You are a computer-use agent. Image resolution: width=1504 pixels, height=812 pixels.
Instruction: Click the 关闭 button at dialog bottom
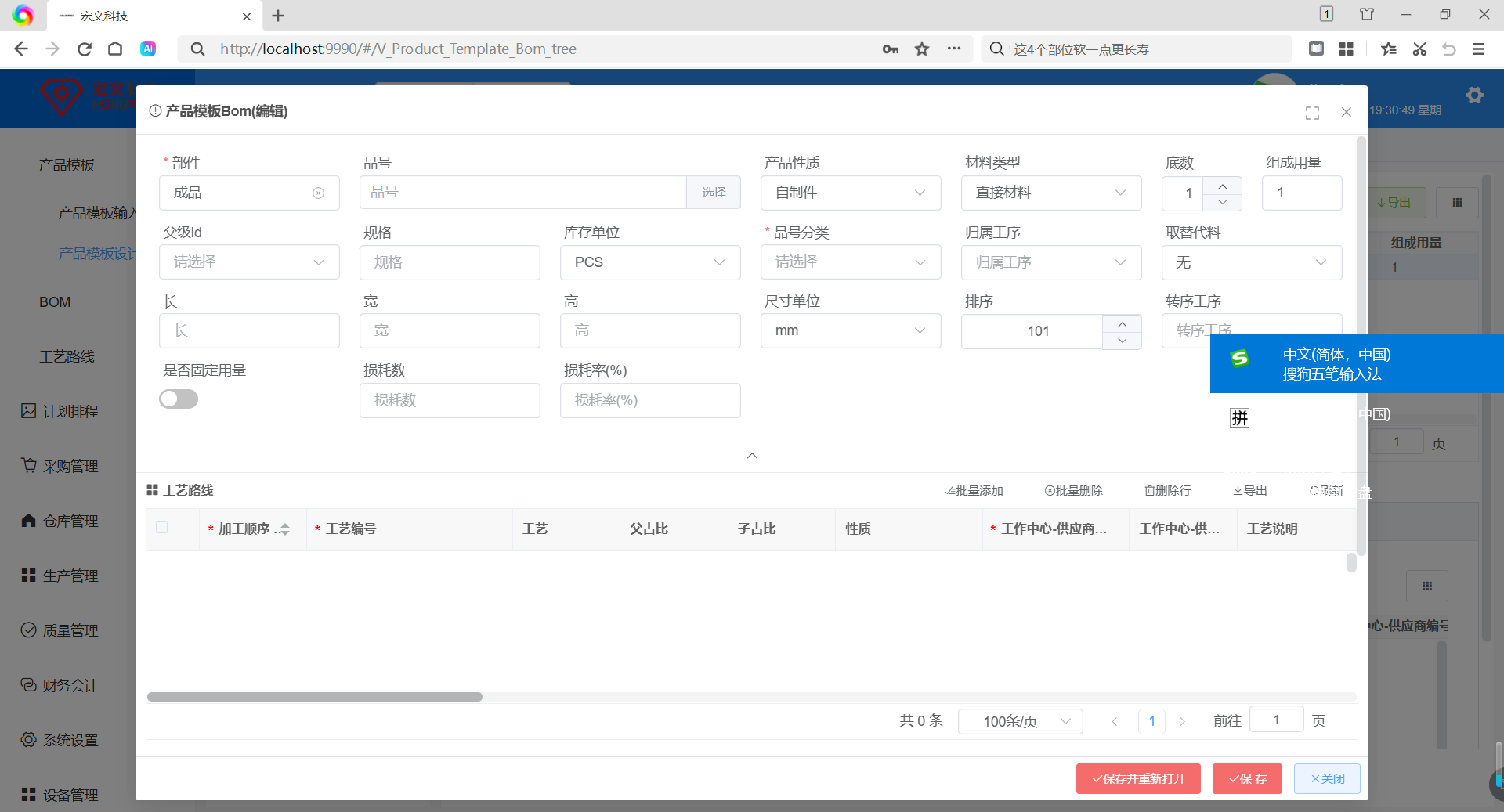click(x=1327, y=779)
